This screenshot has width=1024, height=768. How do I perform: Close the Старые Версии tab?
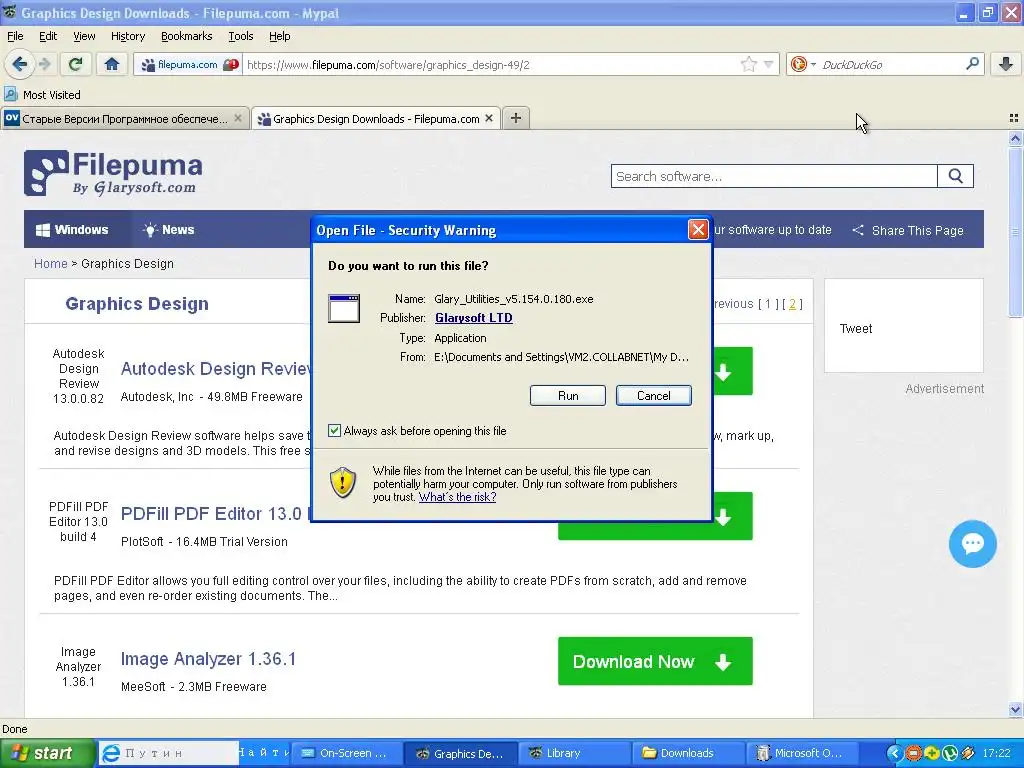click(238, 119)
